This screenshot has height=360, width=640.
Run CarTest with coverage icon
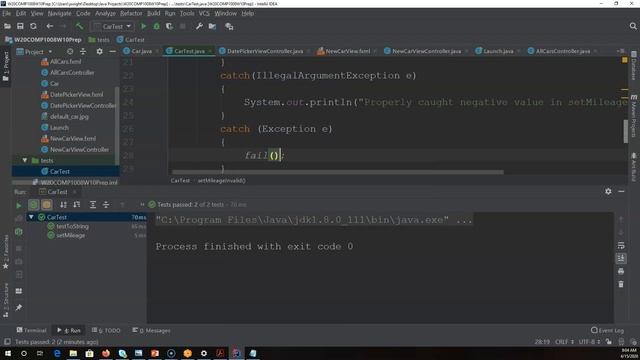[169, 27]
